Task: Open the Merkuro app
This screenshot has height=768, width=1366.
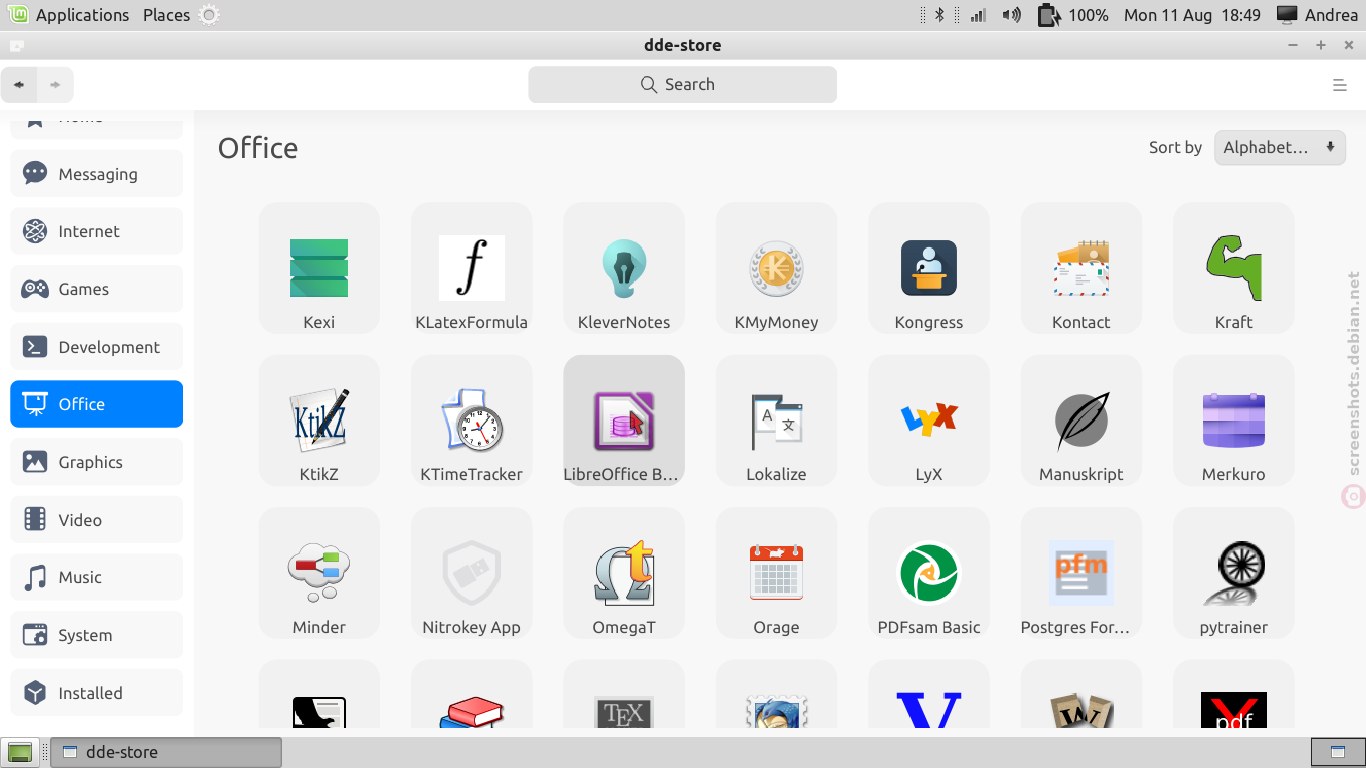Action: [1233, 420]
